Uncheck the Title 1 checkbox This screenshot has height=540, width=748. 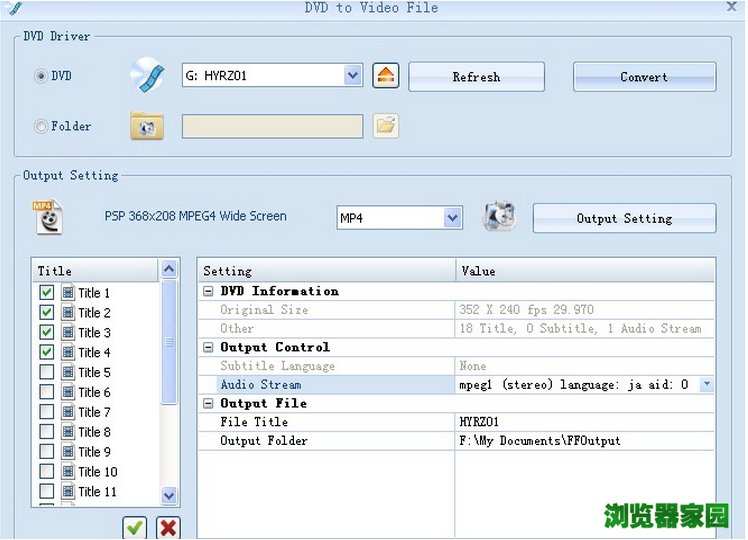(47, 293)
